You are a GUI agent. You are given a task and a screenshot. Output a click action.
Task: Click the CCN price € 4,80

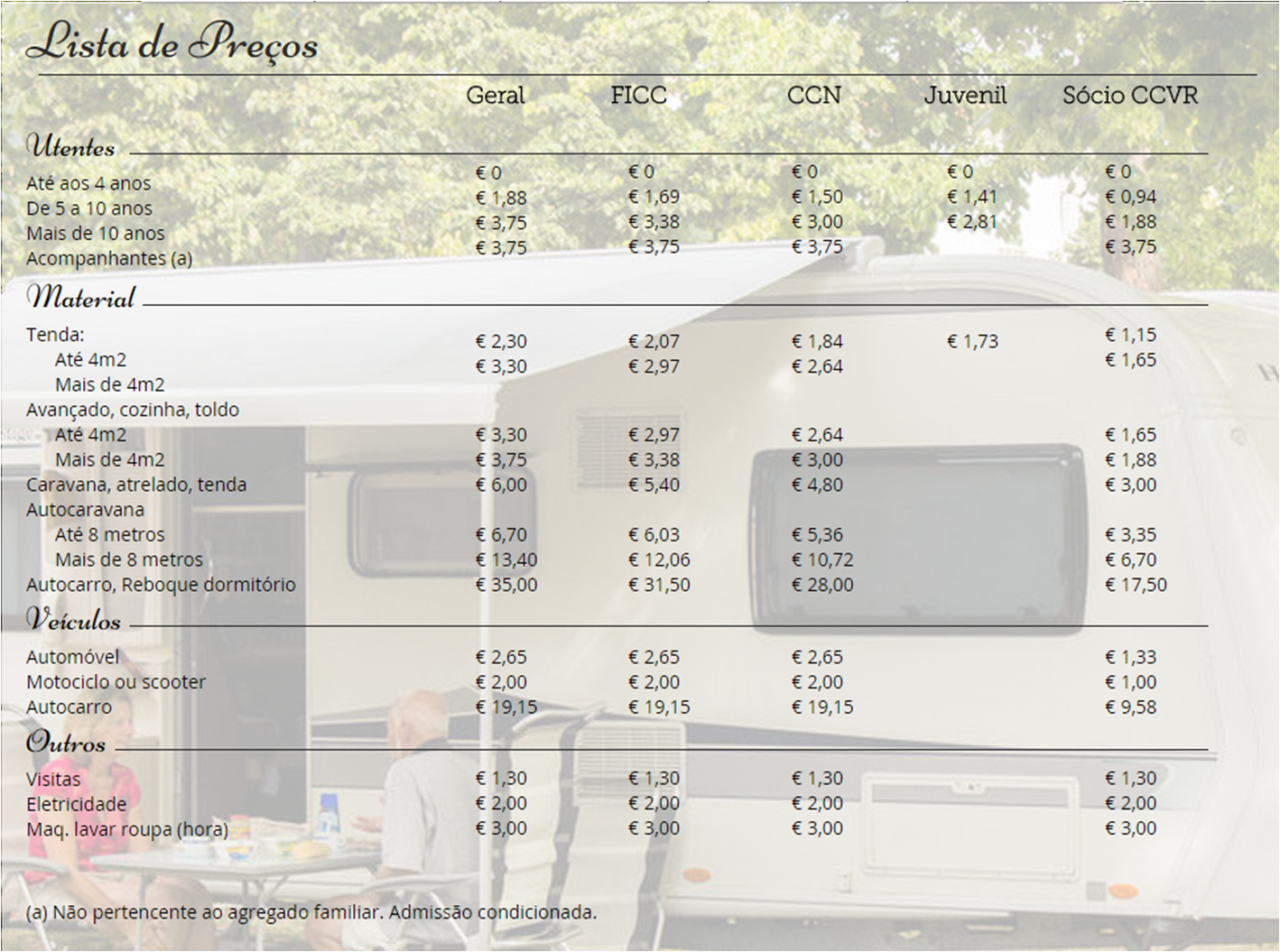[x=817, y=485]
